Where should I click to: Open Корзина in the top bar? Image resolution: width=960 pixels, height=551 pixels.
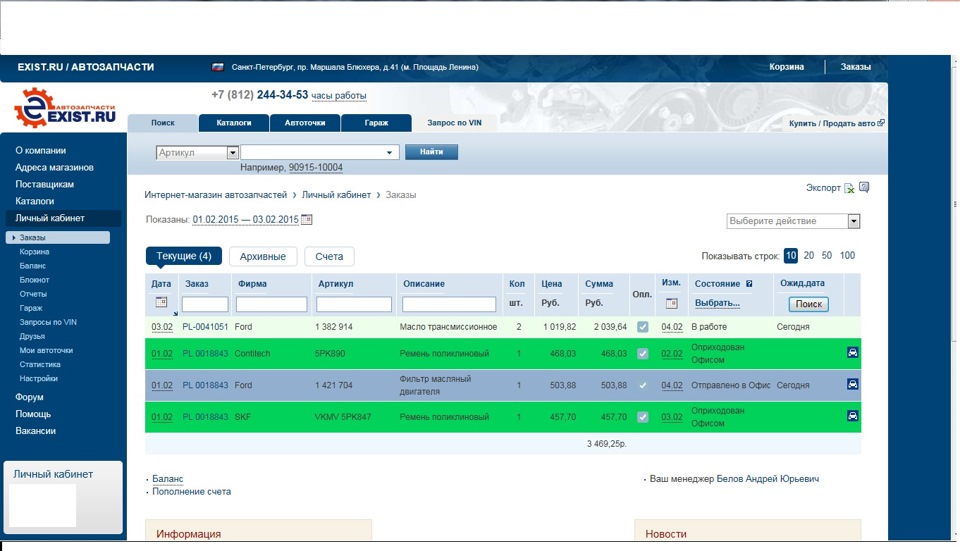[786, 67]
